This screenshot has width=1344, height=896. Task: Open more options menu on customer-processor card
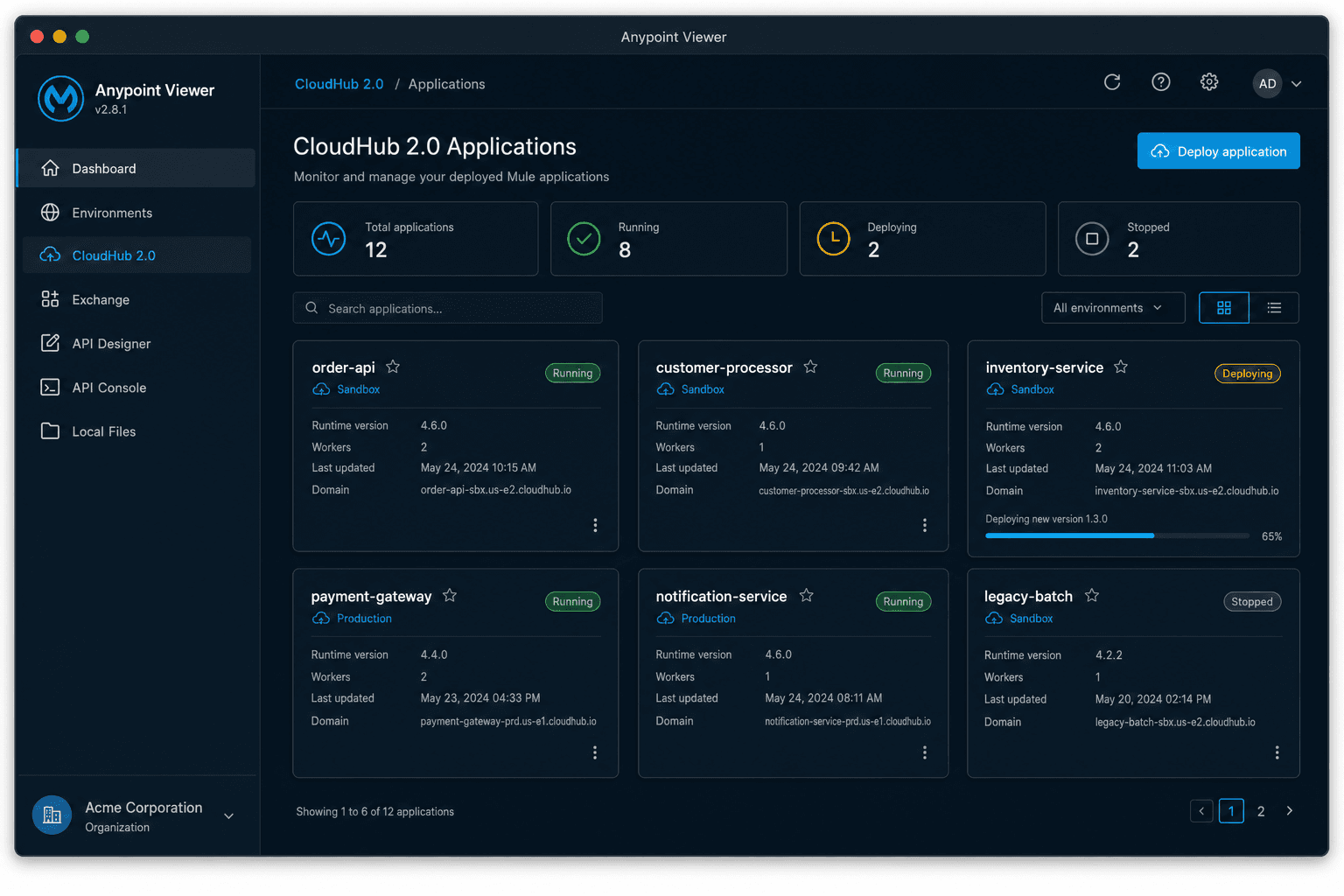[925, 525]
